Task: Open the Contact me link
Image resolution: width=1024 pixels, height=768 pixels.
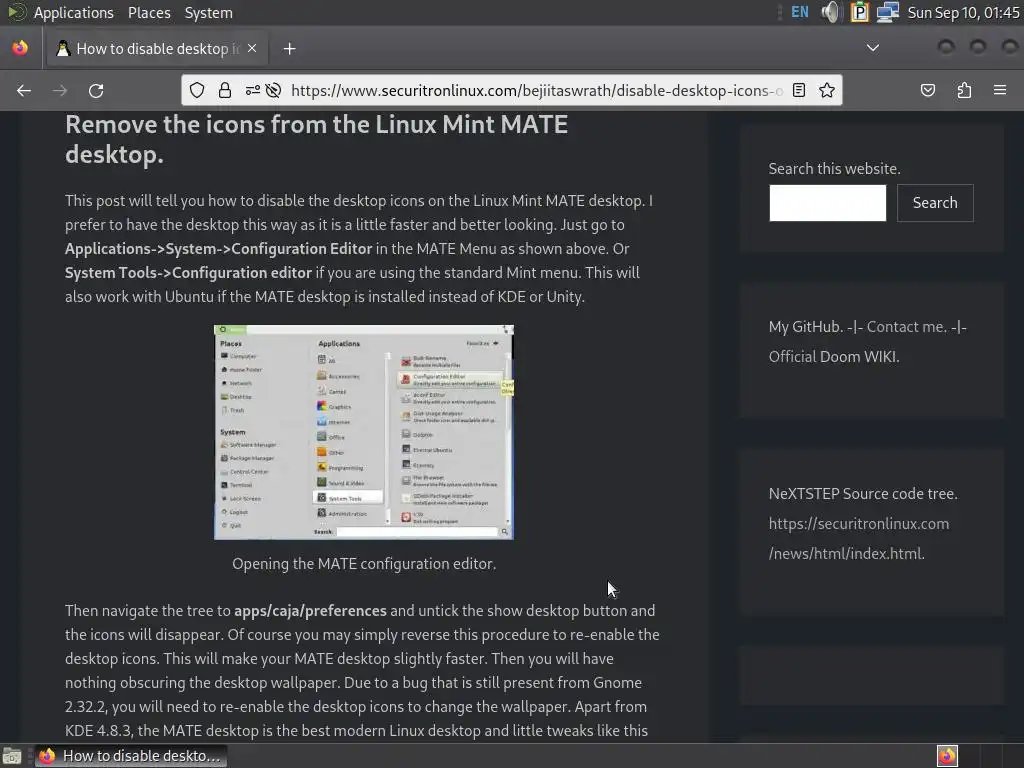Action: pos(906,327)
